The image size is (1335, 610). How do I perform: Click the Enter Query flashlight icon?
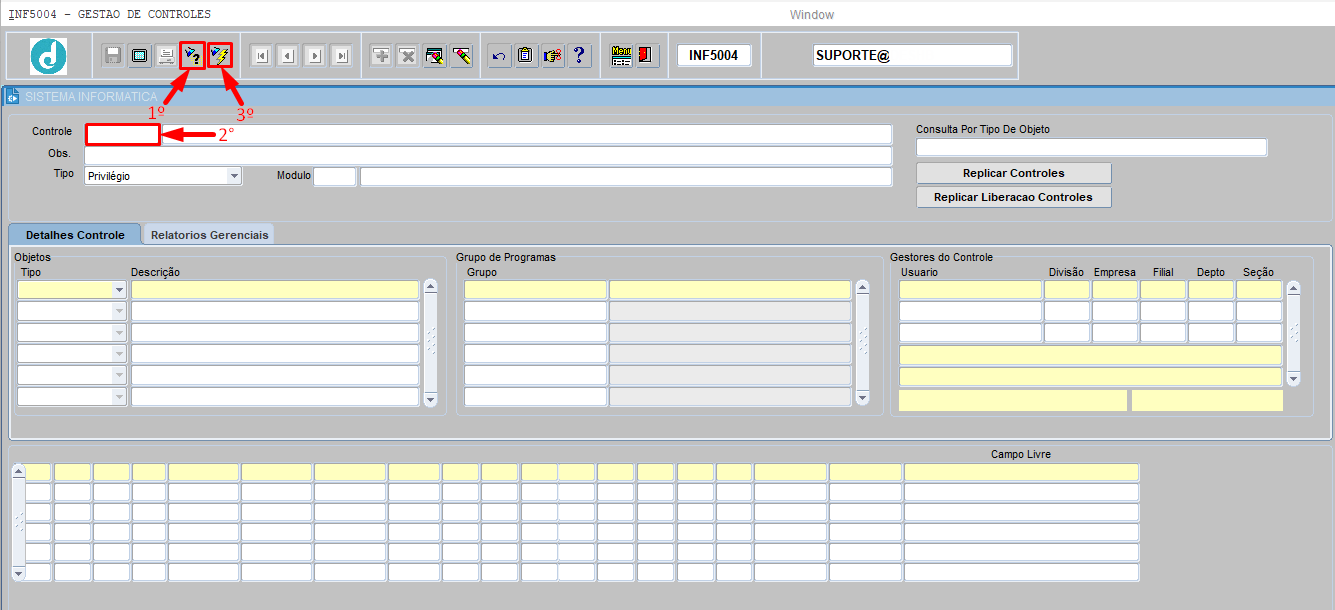click(x=193, y=56)
